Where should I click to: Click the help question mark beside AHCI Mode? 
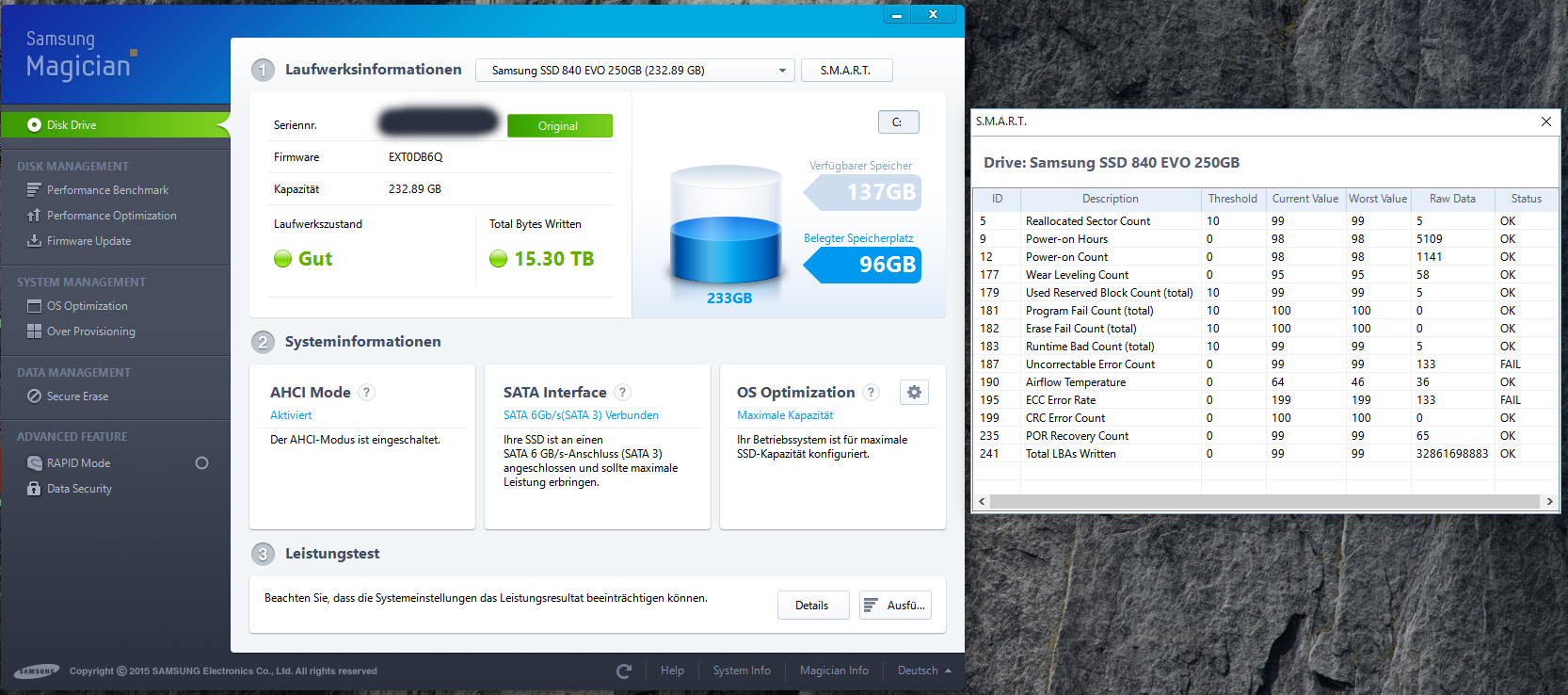(367, 392)
